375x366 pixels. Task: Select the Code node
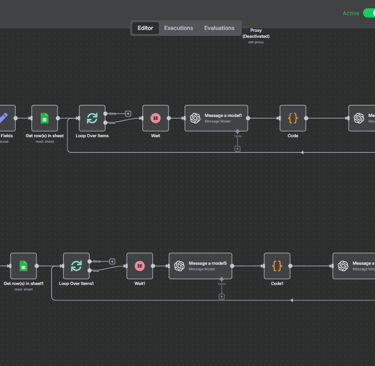point(293,118)
